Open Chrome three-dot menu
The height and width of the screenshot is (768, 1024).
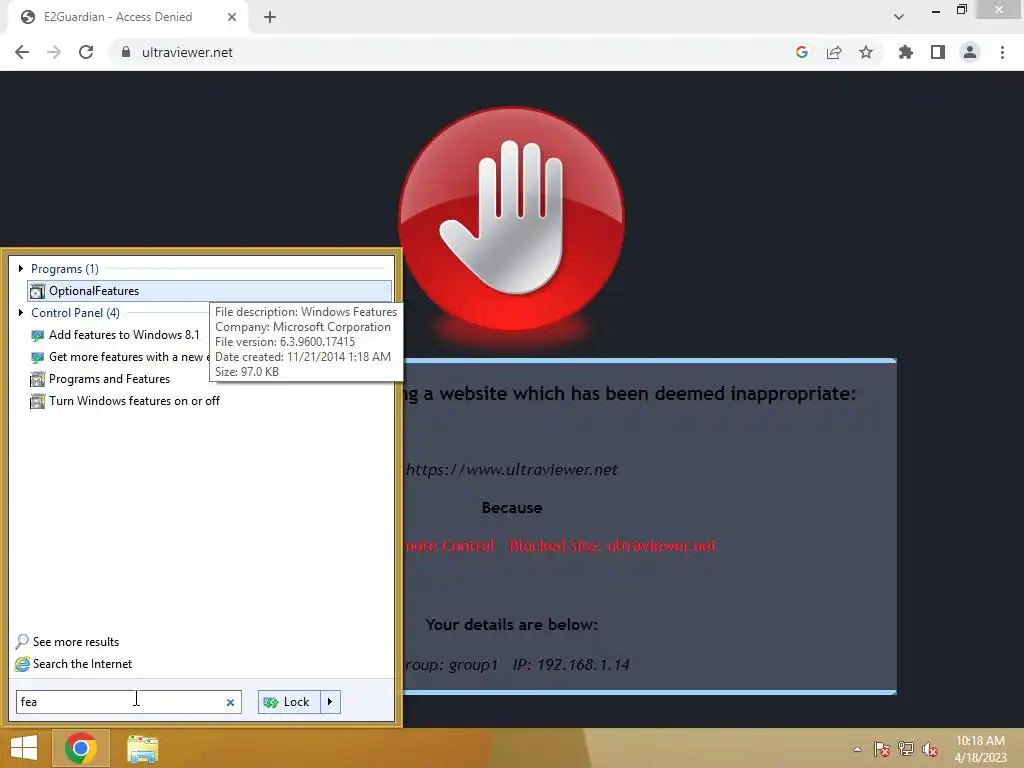click(x=1002, y=52)
